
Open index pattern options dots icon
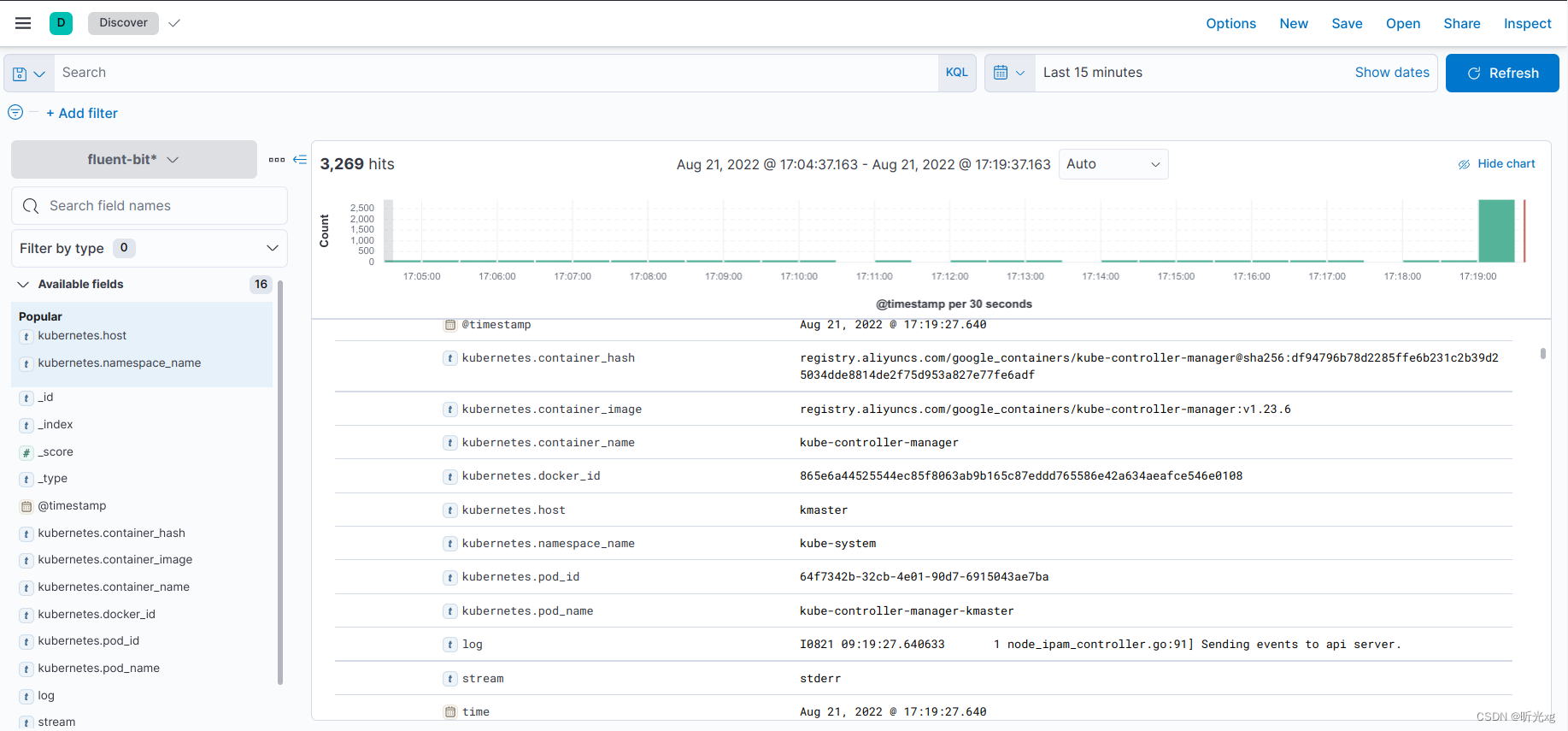[277, 160]
